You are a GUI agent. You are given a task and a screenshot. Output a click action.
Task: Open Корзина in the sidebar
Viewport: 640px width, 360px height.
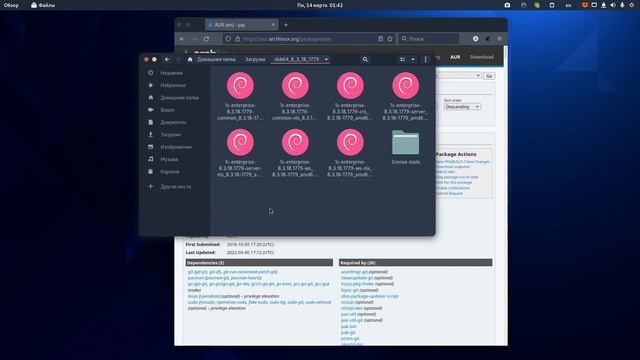click(x=175, y=172)
